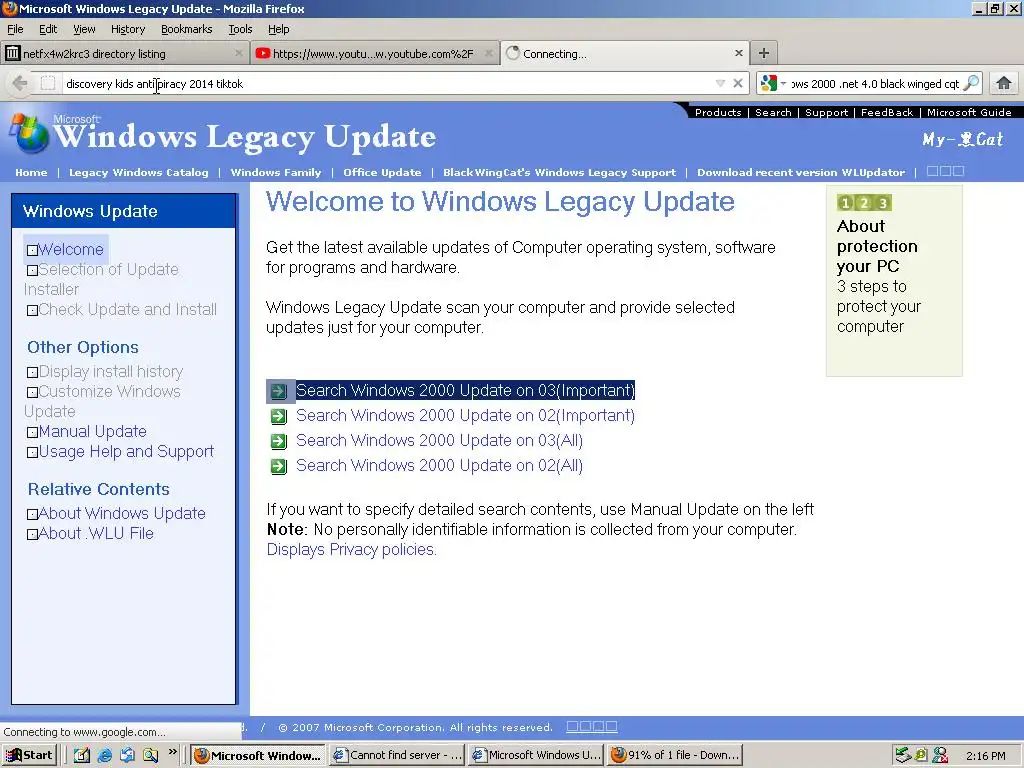Expand the quick launch chevron on taskbar
1024x768 pixels.
tap(172, 752)
